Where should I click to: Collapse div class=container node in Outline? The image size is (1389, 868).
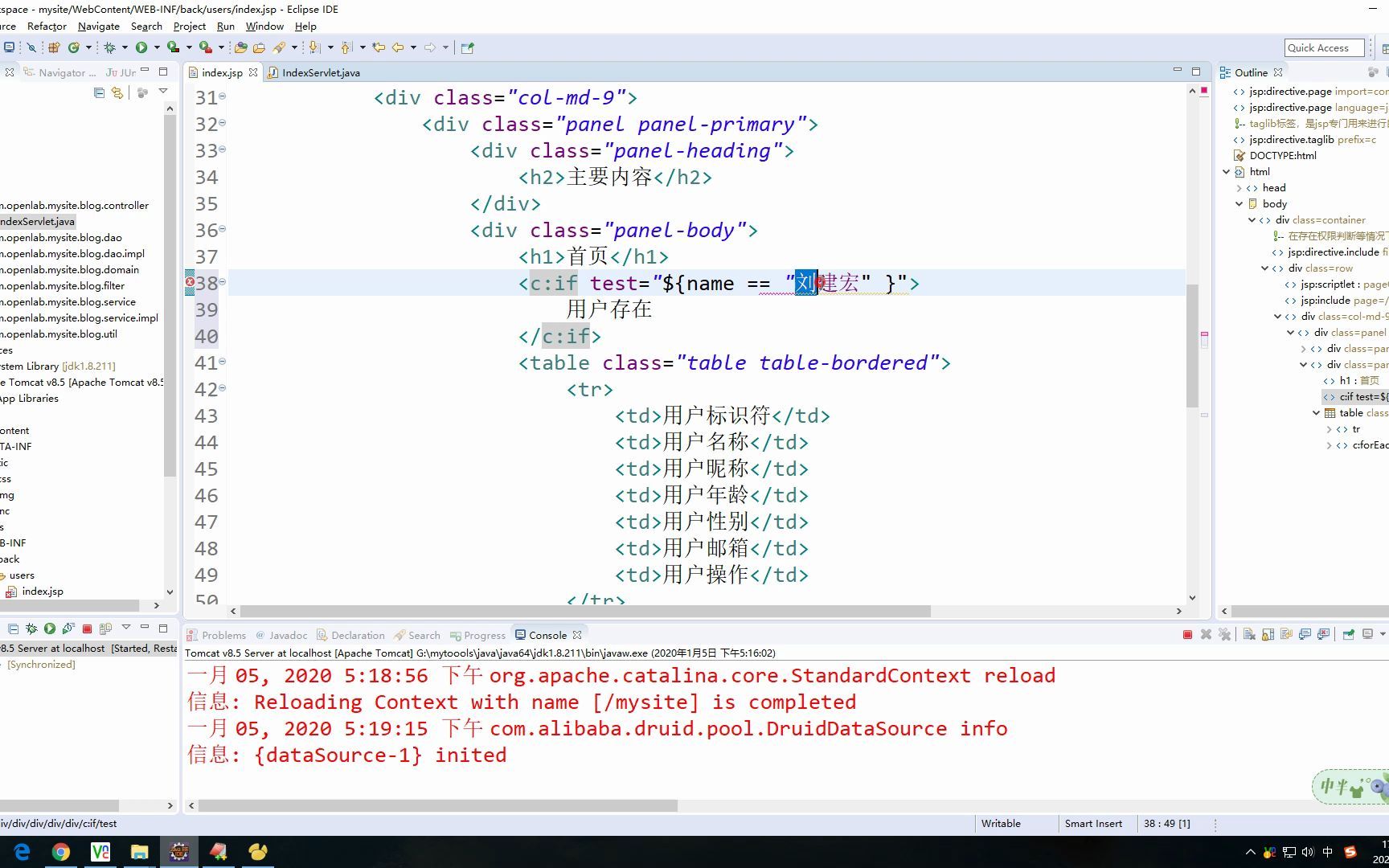click(x=1252, y=220)
